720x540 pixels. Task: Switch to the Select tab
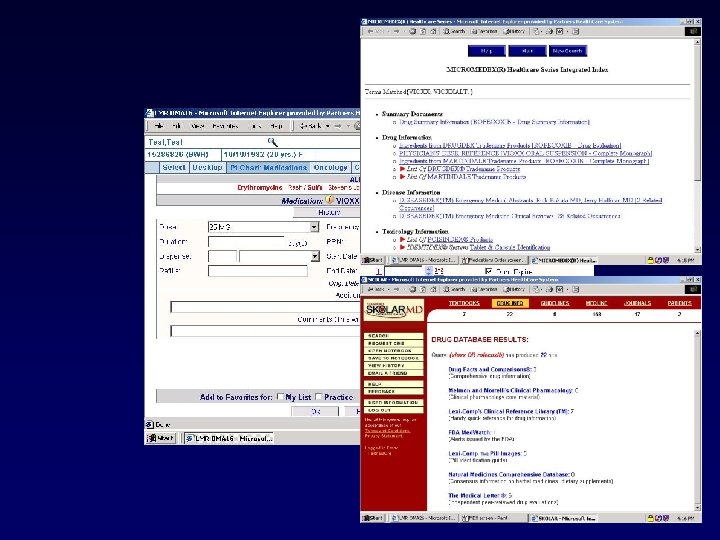[174, 168]
